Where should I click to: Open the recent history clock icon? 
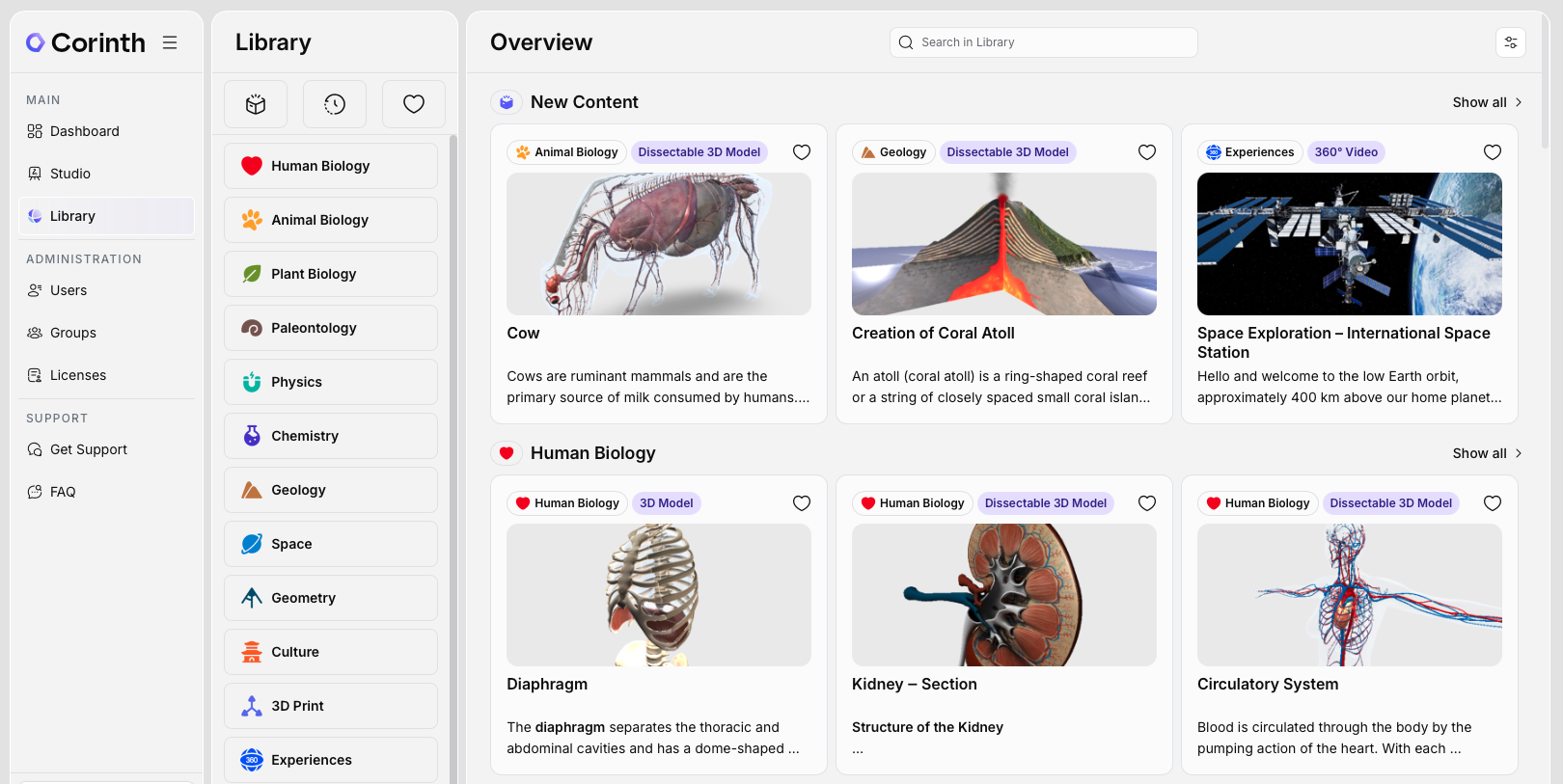pyautogui.click(x=335, y=104)
